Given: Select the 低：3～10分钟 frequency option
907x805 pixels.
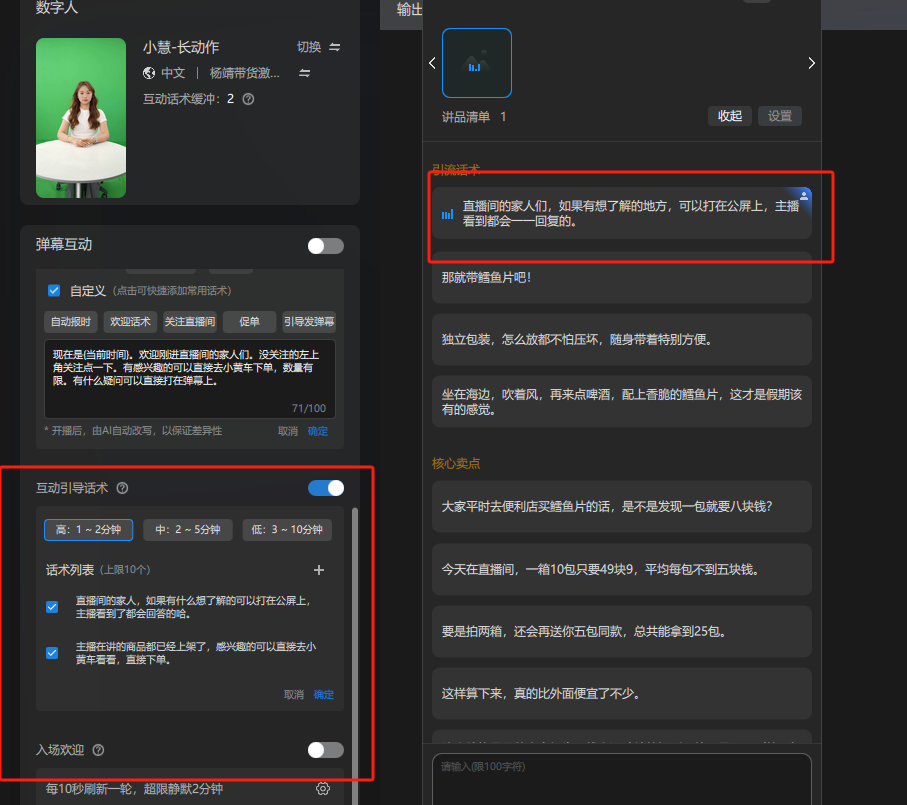Looking at the screenshot, I should (x=287, y=530).
